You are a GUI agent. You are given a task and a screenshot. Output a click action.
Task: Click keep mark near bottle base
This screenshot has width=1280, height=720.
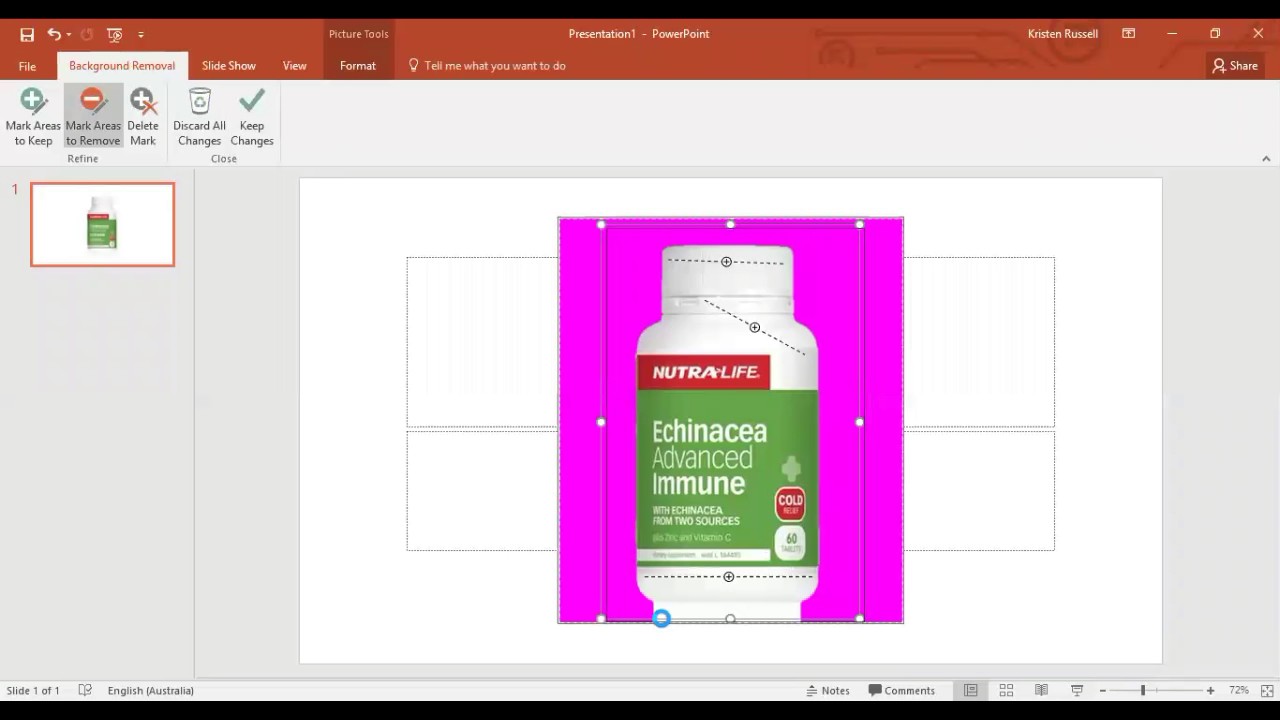click(729, 577)
